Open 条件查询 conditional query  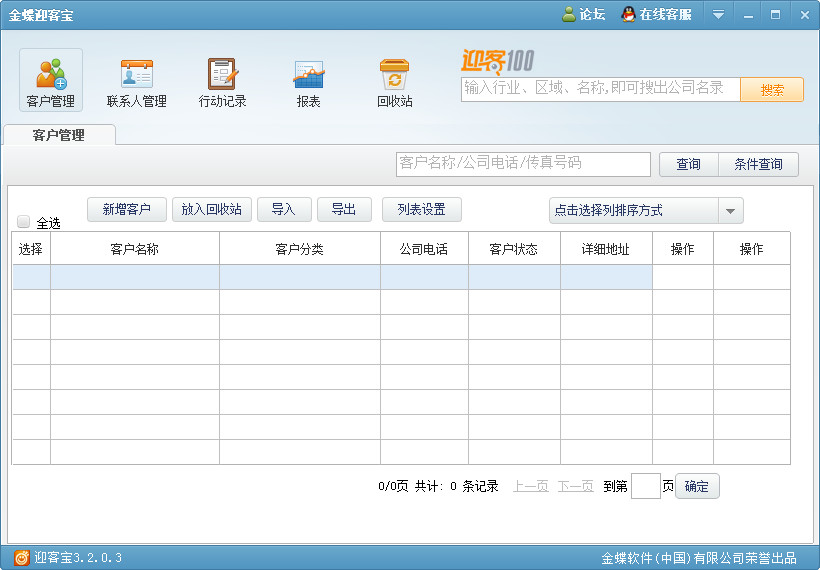[x=758, y=164]
